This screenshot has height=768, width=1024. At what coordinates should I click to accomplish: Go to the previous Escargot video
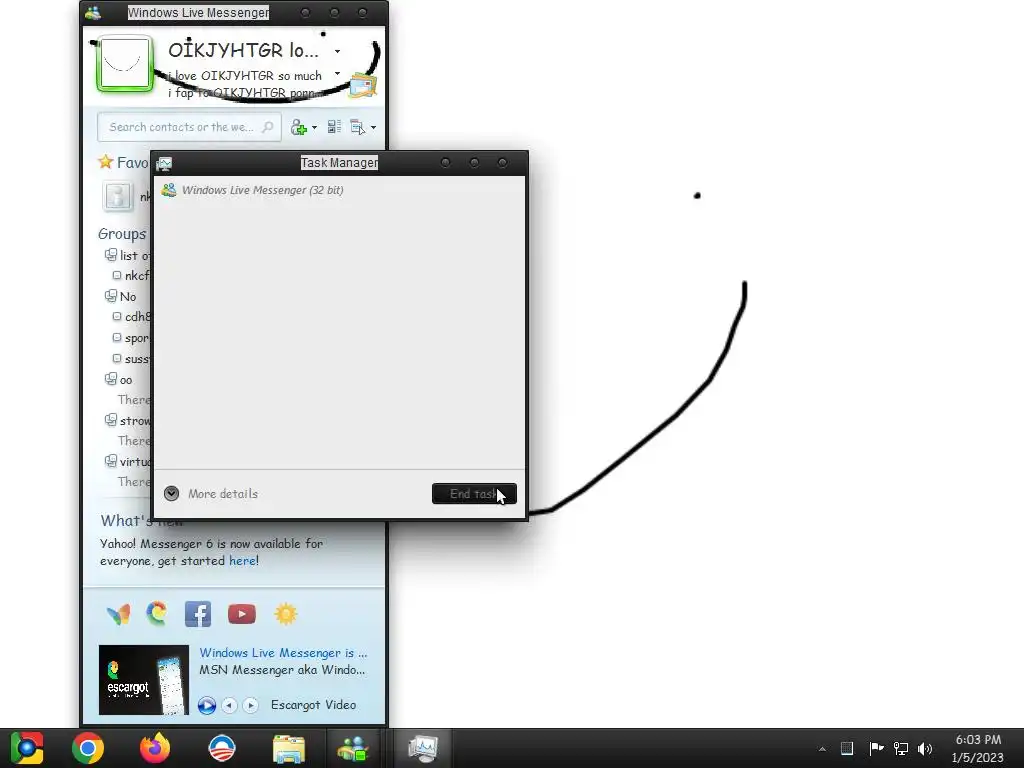click(229, 705)
